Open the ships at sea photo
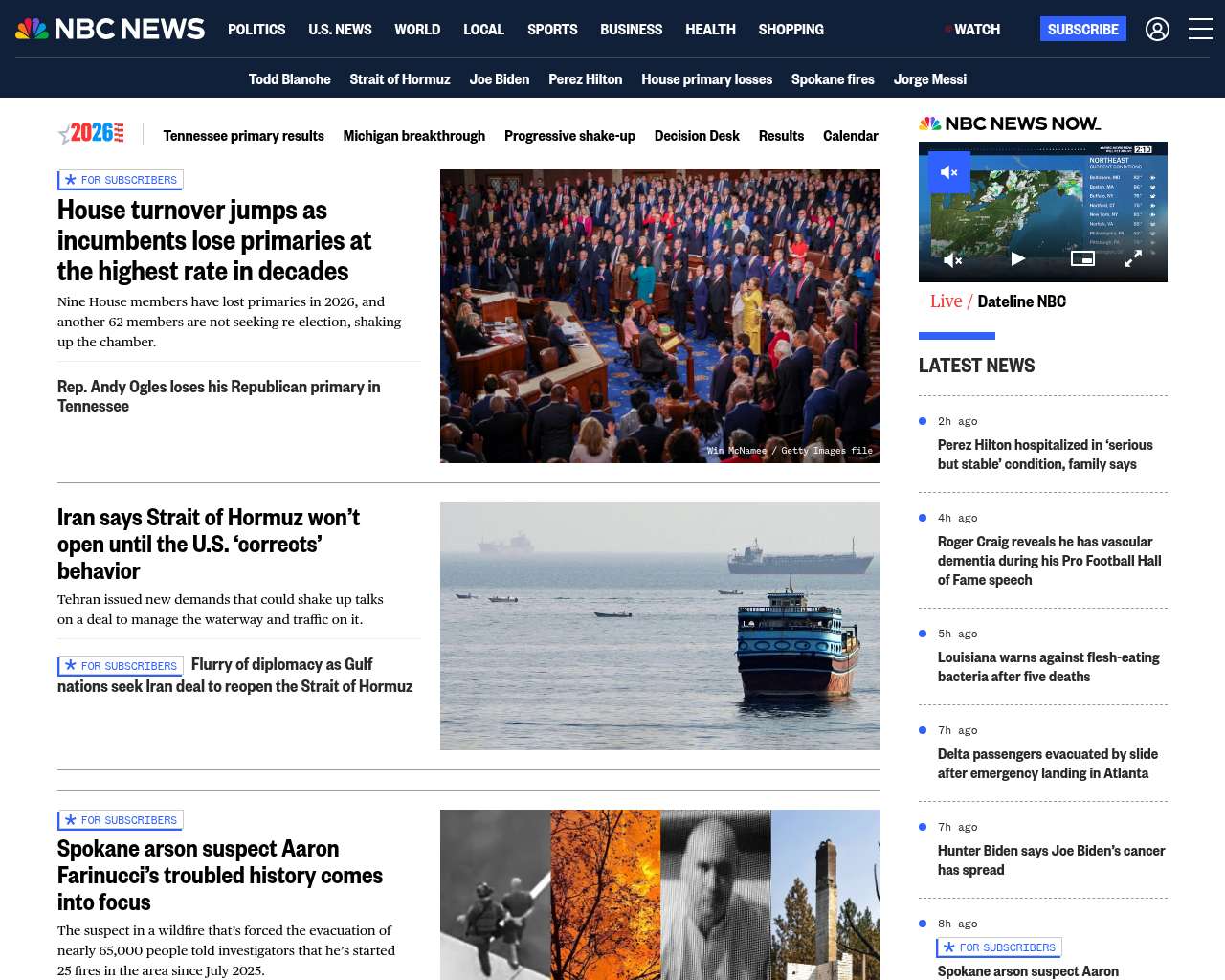 click(660, 626)
